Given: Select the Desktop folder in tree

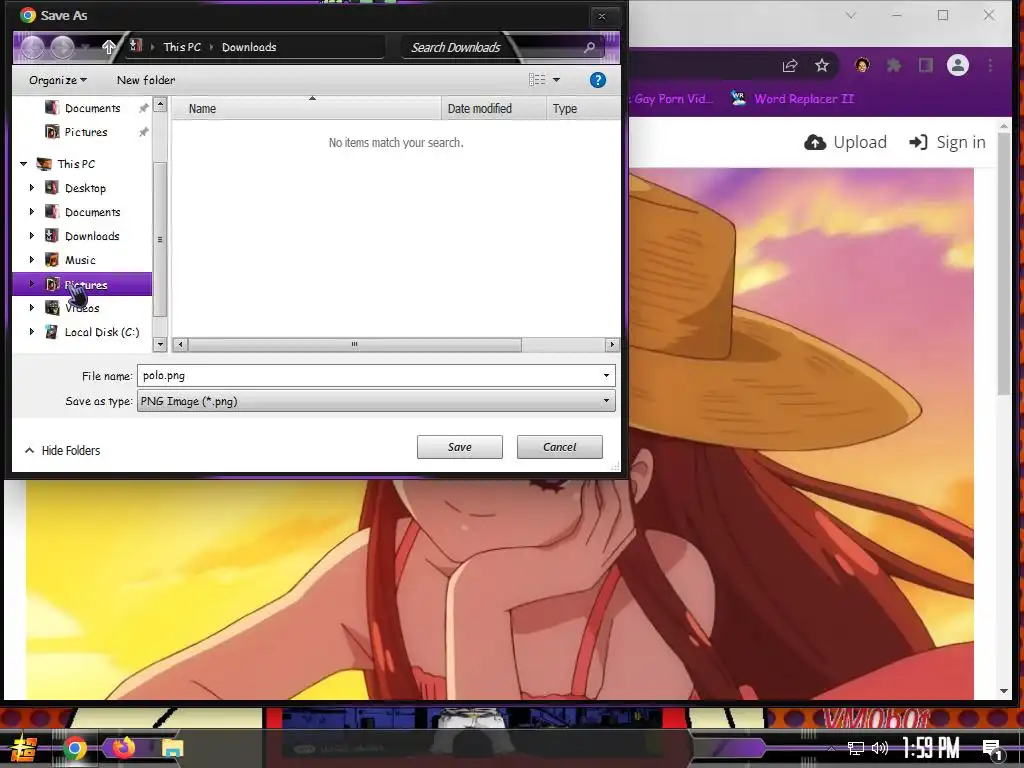Looking at the screenshot, I should [85, 188].
